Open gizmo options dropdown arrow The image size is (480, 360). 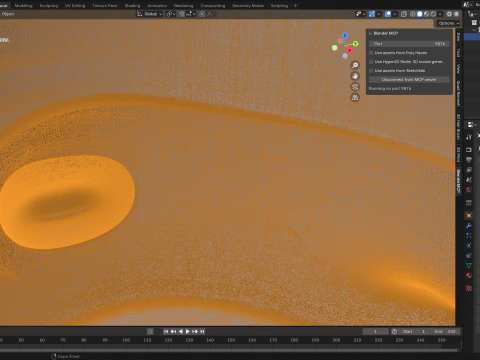point(379,14)
